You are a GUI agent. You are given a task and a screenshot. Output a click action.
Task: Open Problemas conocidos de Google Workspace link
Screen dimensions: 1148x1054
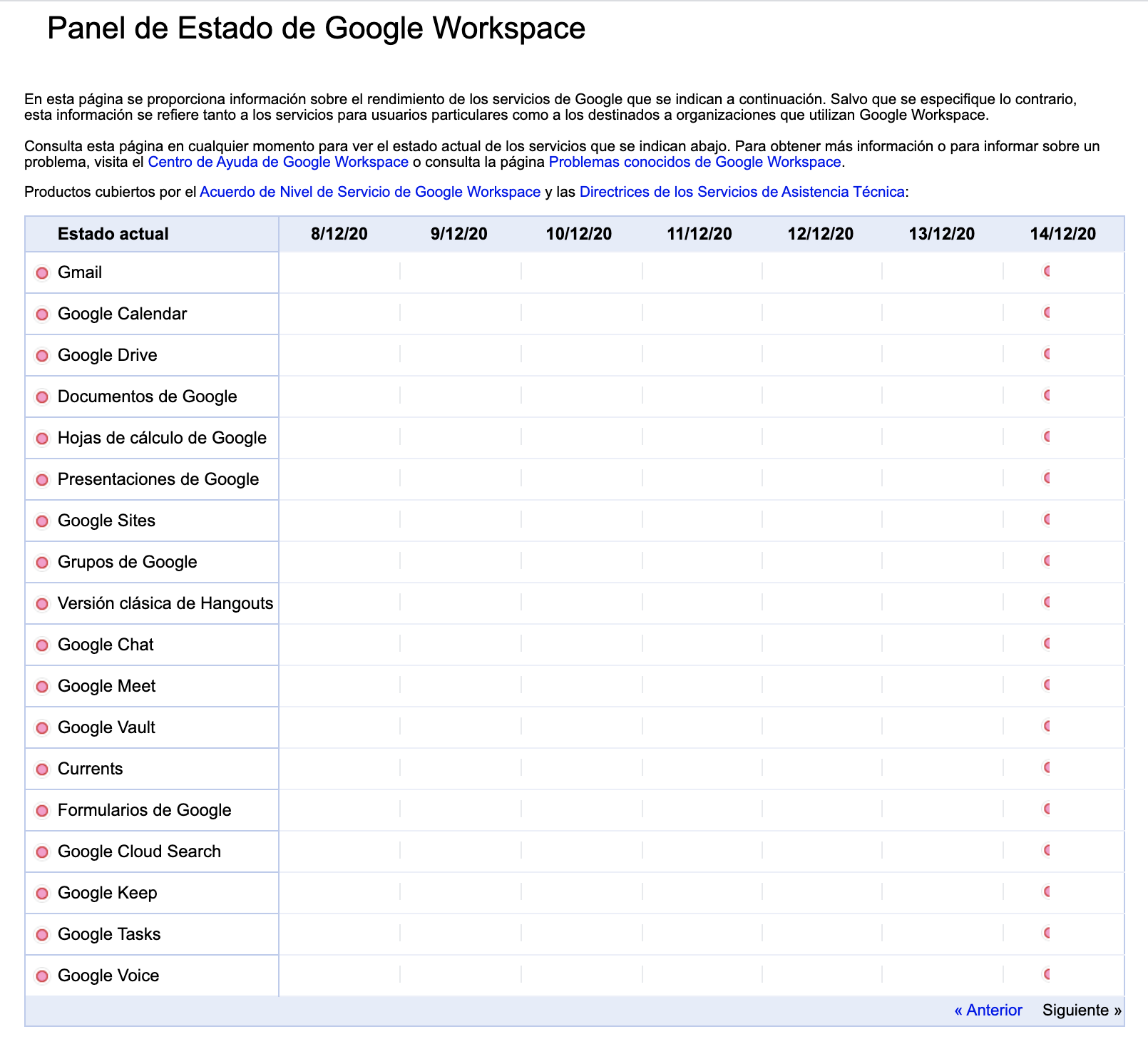pos(695,162)
